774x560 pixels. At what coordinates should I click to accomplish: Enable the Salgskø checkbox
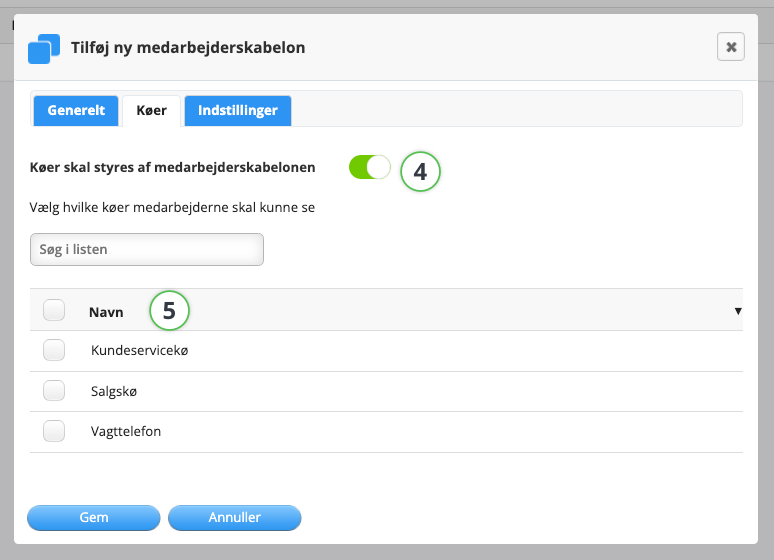[54, 391]
